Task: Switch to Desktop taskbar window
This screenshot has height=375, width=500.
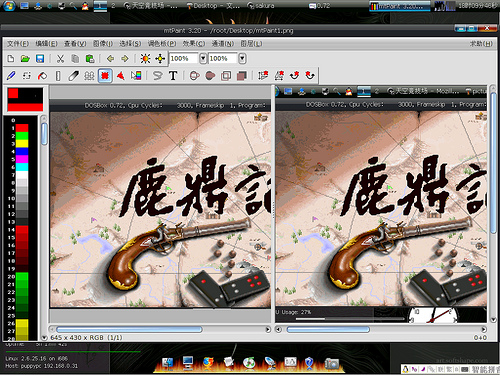Action: 213,6
